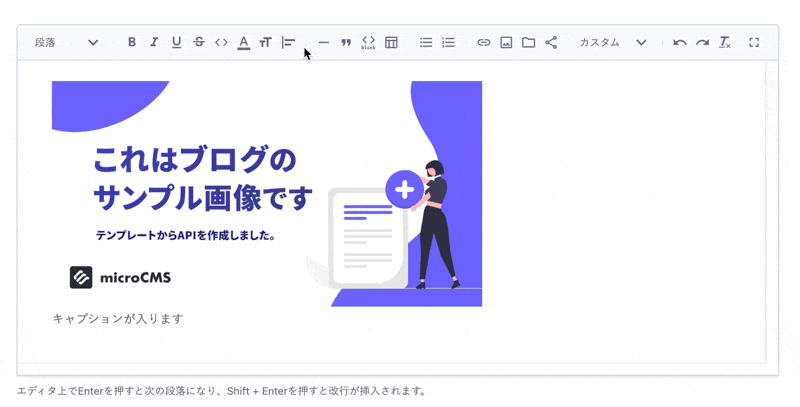The width and height of the screenshot is (800, 407).
Task: Insert a hyperlink
Action: [484, 43]
